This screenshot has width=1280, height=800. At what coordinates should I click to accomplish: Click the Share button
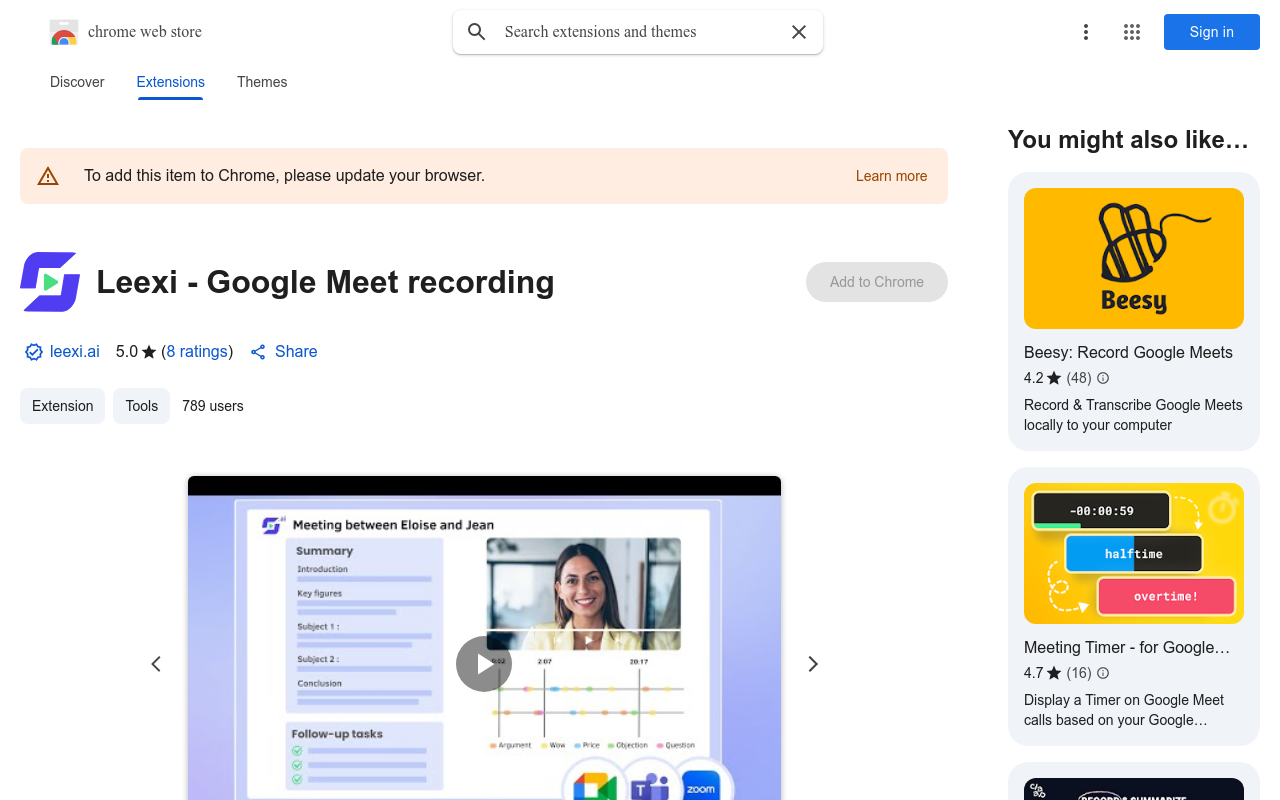coord(284,352)
